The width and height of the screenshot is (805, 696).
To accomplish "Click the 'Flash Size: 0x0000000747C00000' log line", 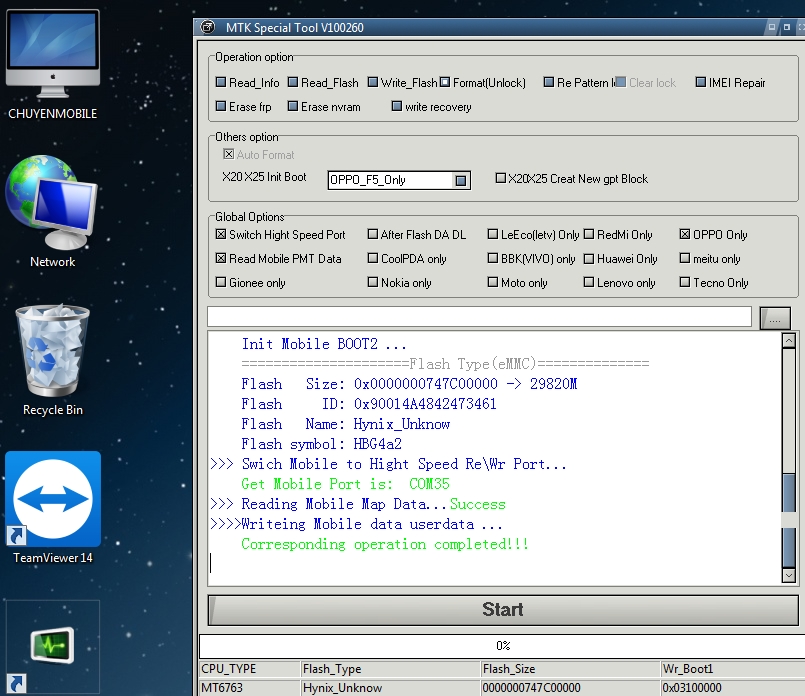I will [409, 384].
